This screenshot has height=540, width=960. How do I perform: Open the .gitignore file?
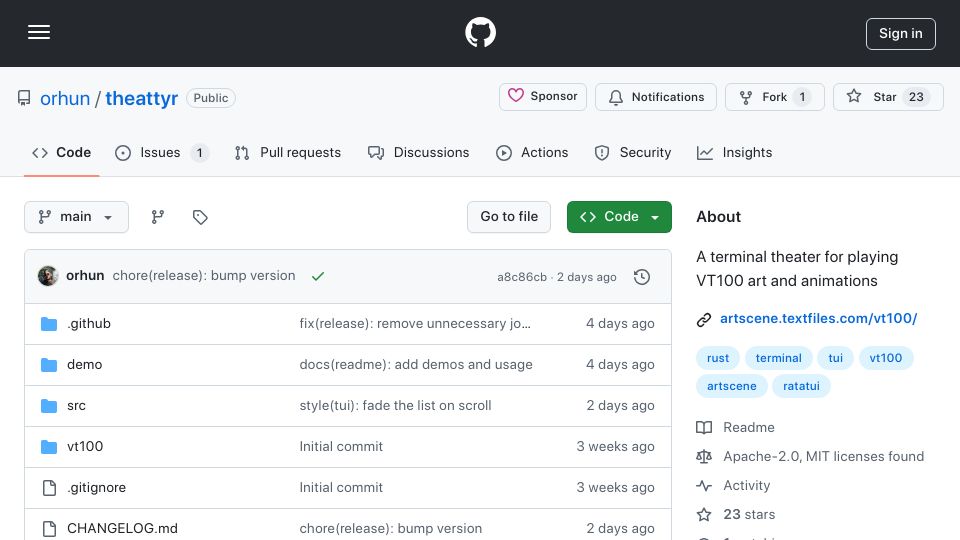click(97, 487)
